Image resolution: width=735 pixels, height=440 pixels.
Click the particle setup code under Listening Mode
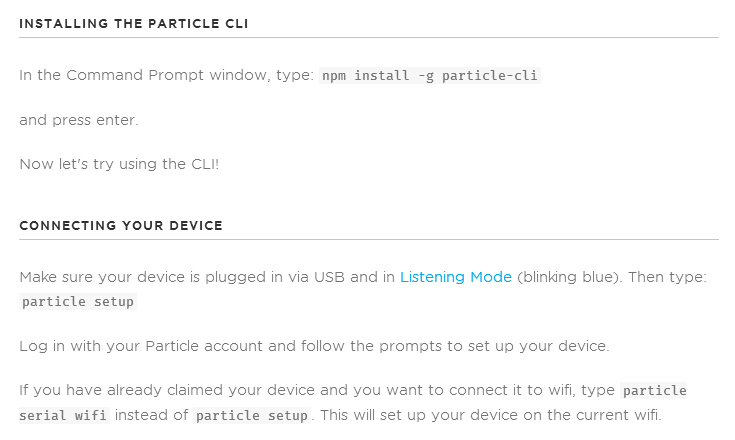[78, 301]
